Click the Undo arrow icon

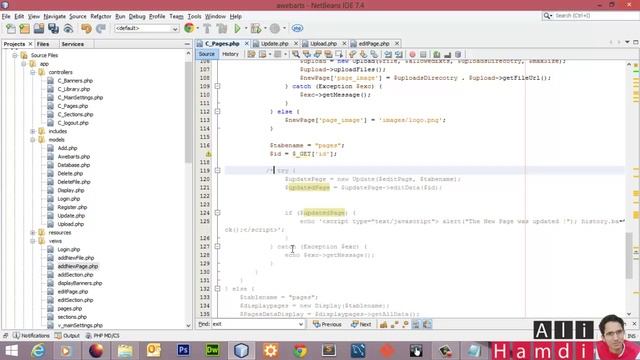[x=86, y=29]
